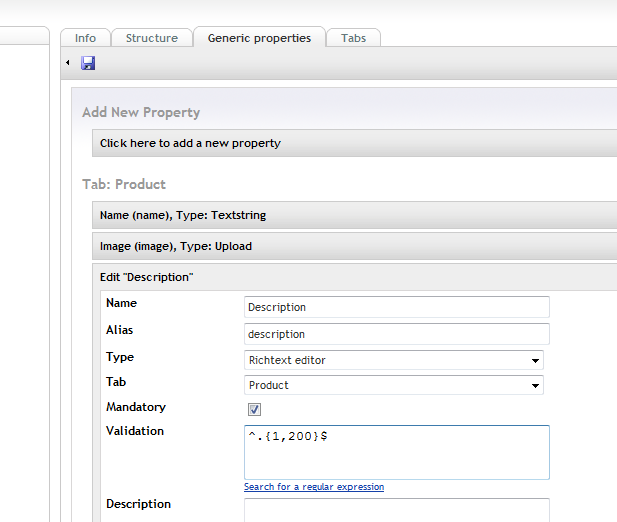Open the Tab dropdown showing Product

pos(394,385)
